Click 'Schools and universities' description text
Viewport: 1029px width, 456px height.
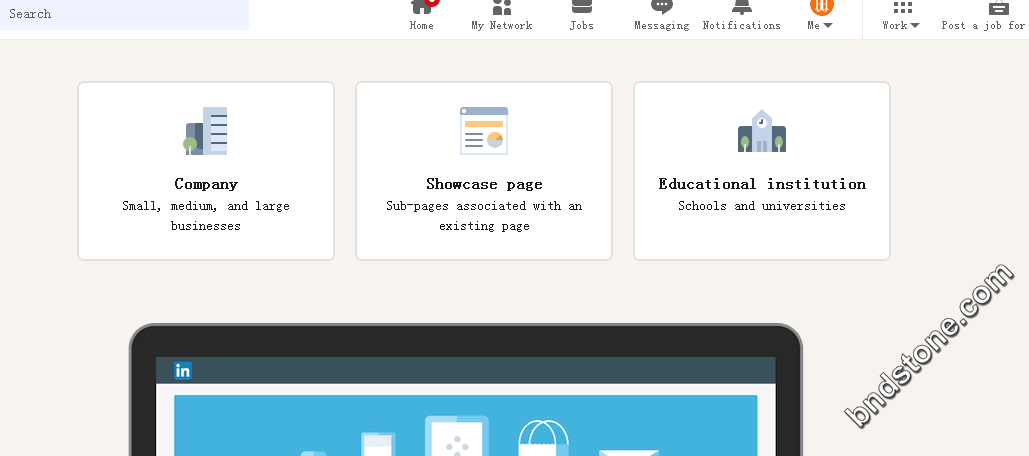(x=762, y=206)
